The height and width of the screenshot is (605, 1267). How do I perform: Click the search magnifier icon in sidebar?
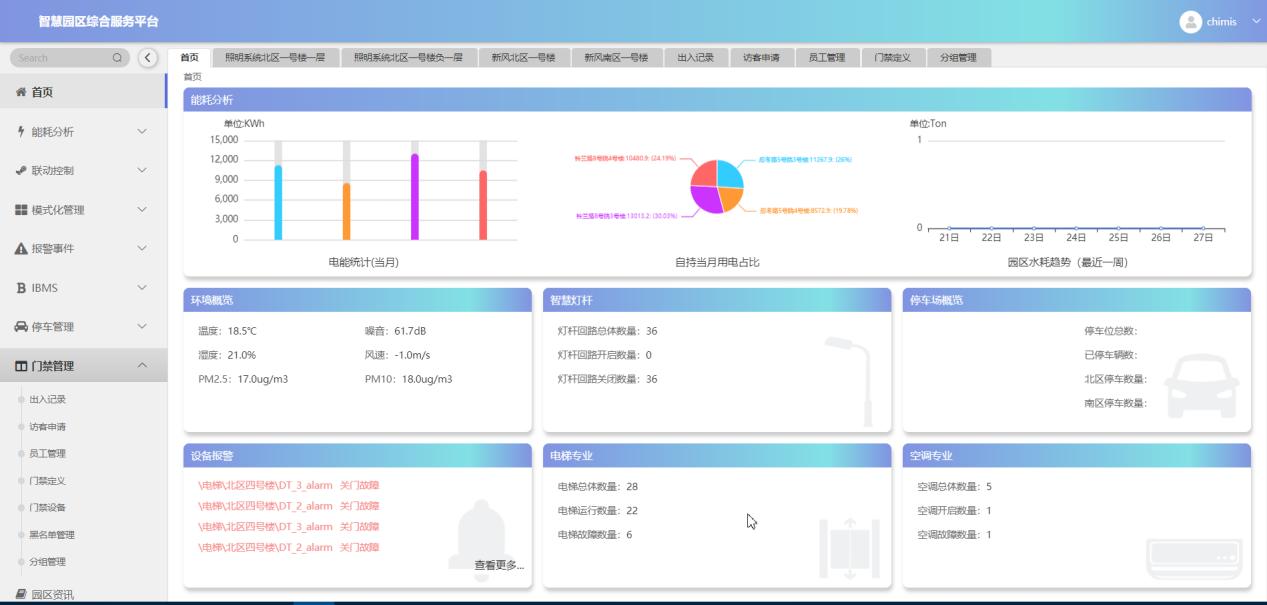click(117, 58)
